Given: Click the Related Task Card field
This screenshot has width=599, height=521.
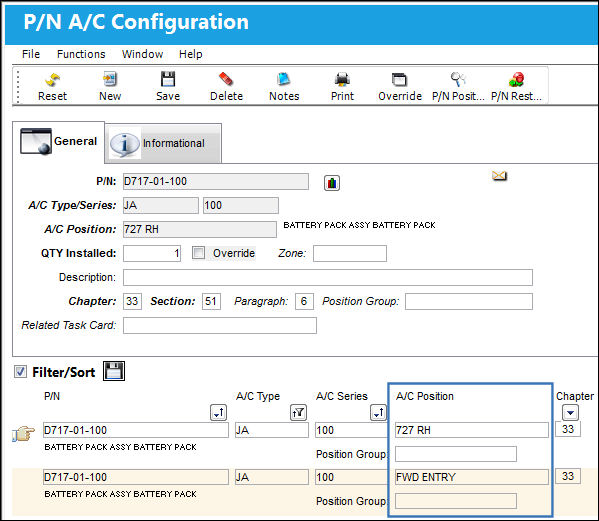Looking at the screenshot, I should coord(220,325).
